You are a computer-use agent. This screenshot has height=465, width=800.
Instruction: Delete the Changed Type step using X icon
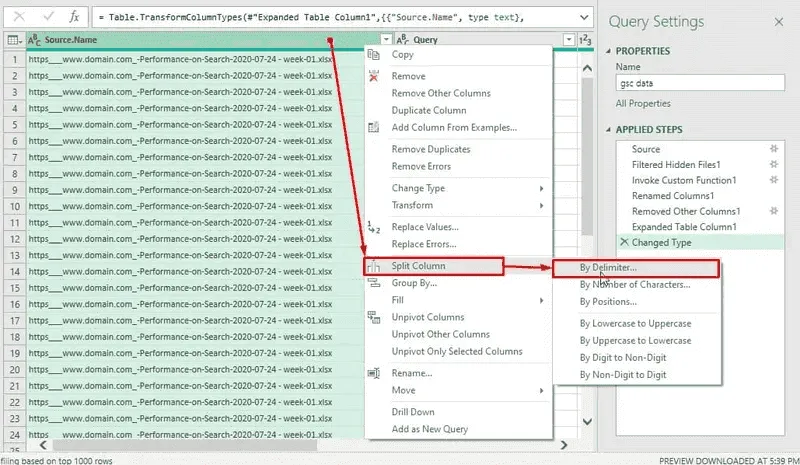coord(625,243)
